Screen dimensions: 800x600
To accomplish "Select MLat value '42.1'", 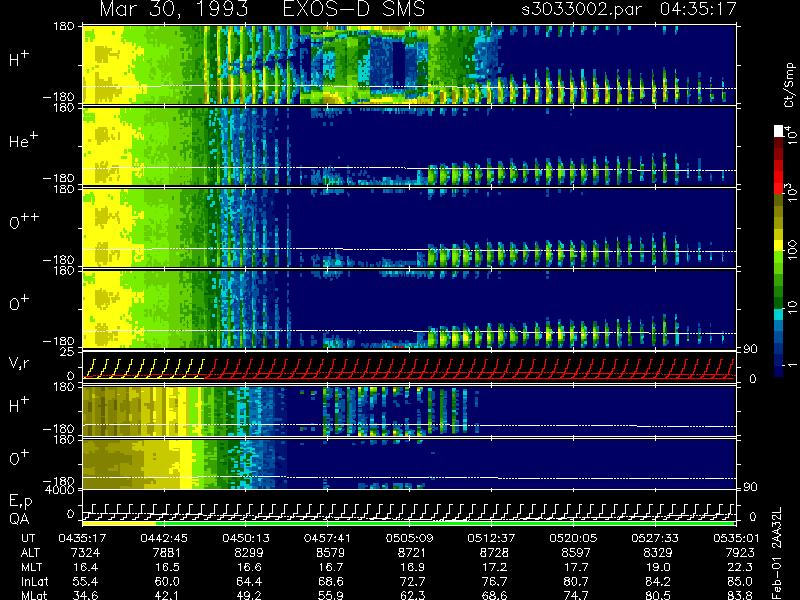I will click(x=167, y=595).
